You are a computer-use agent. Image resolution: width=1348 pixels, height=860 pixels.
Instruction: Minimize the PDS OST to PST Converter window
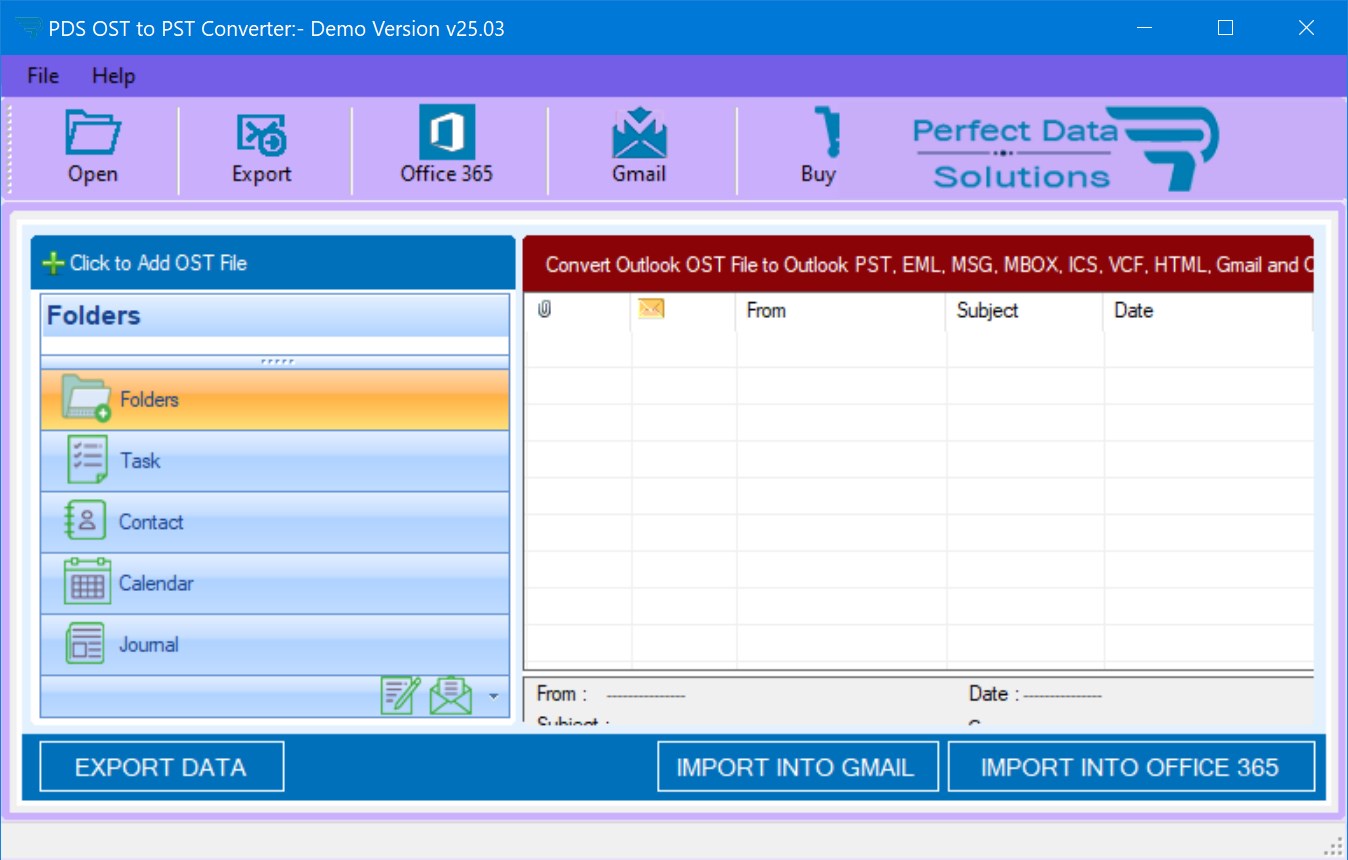(1145, 28)
